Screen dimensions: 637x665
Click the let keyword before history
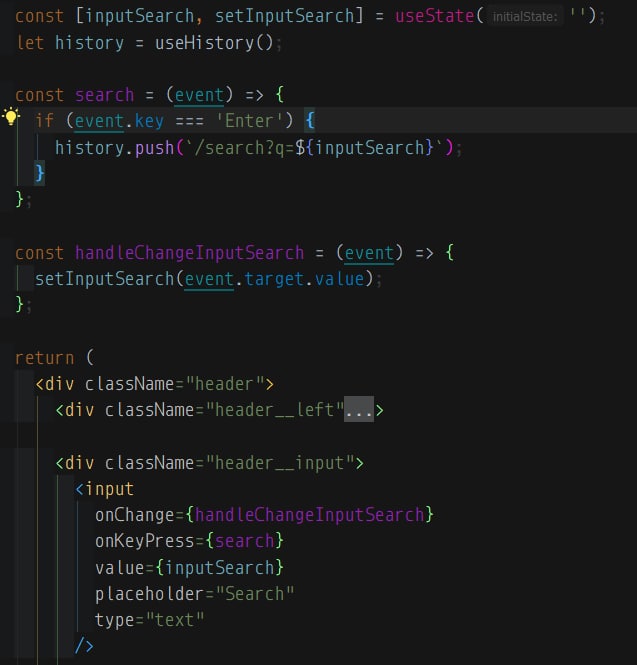click(30, 43)
